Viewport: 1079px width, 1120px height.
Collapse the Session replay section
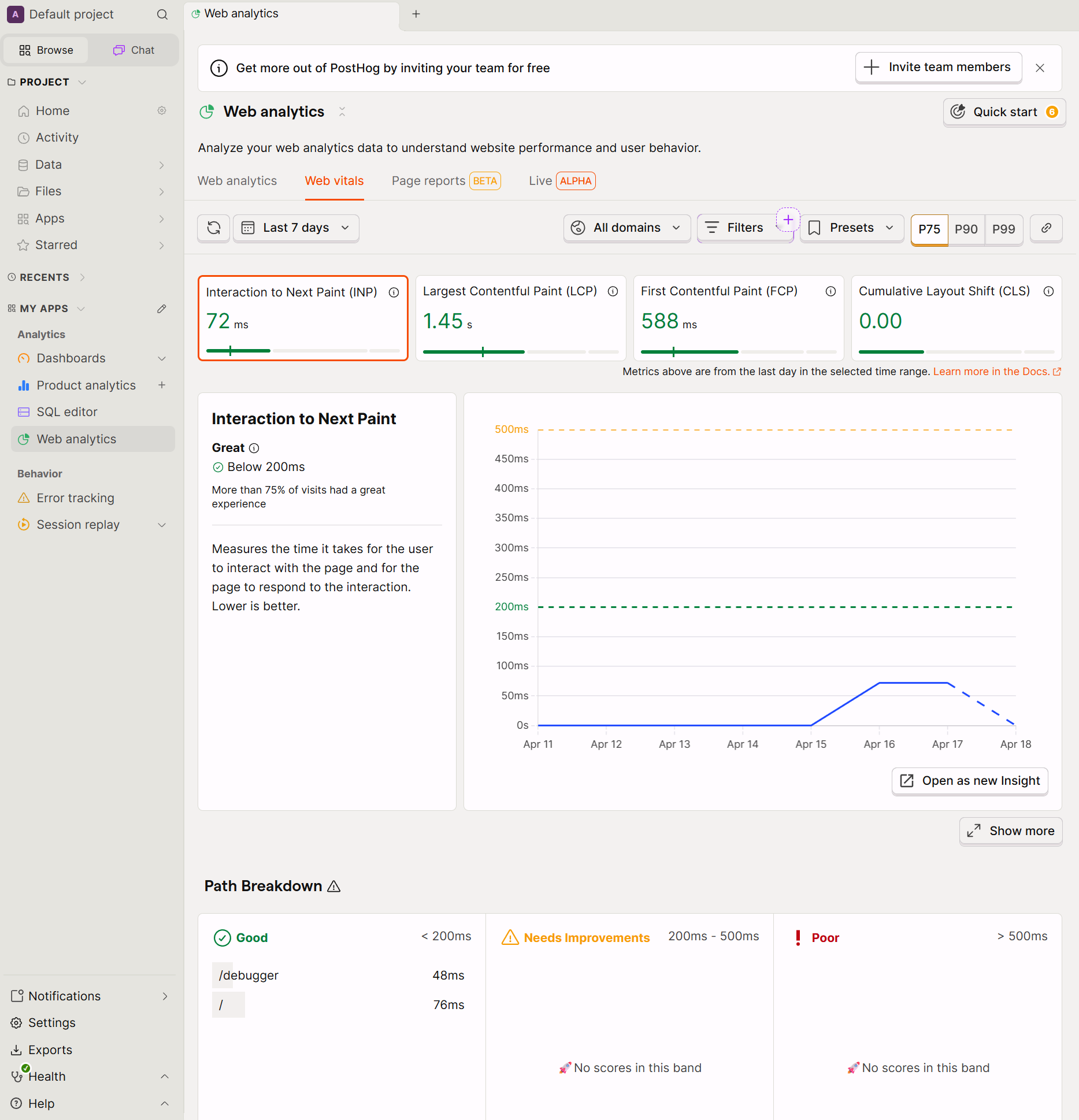click(x=162, y=525)
